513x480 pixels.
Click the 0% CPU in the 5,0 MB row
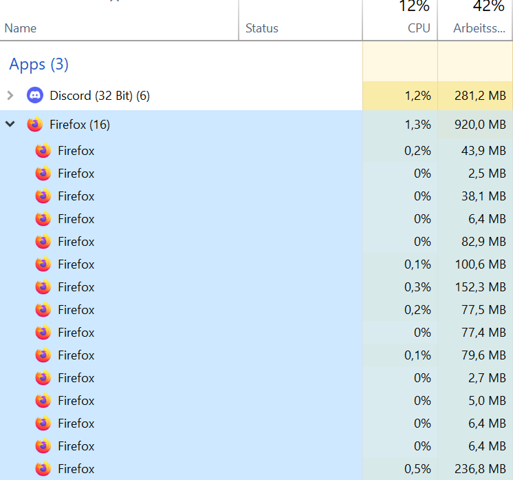pyautogui.click(x=422, y=401)
